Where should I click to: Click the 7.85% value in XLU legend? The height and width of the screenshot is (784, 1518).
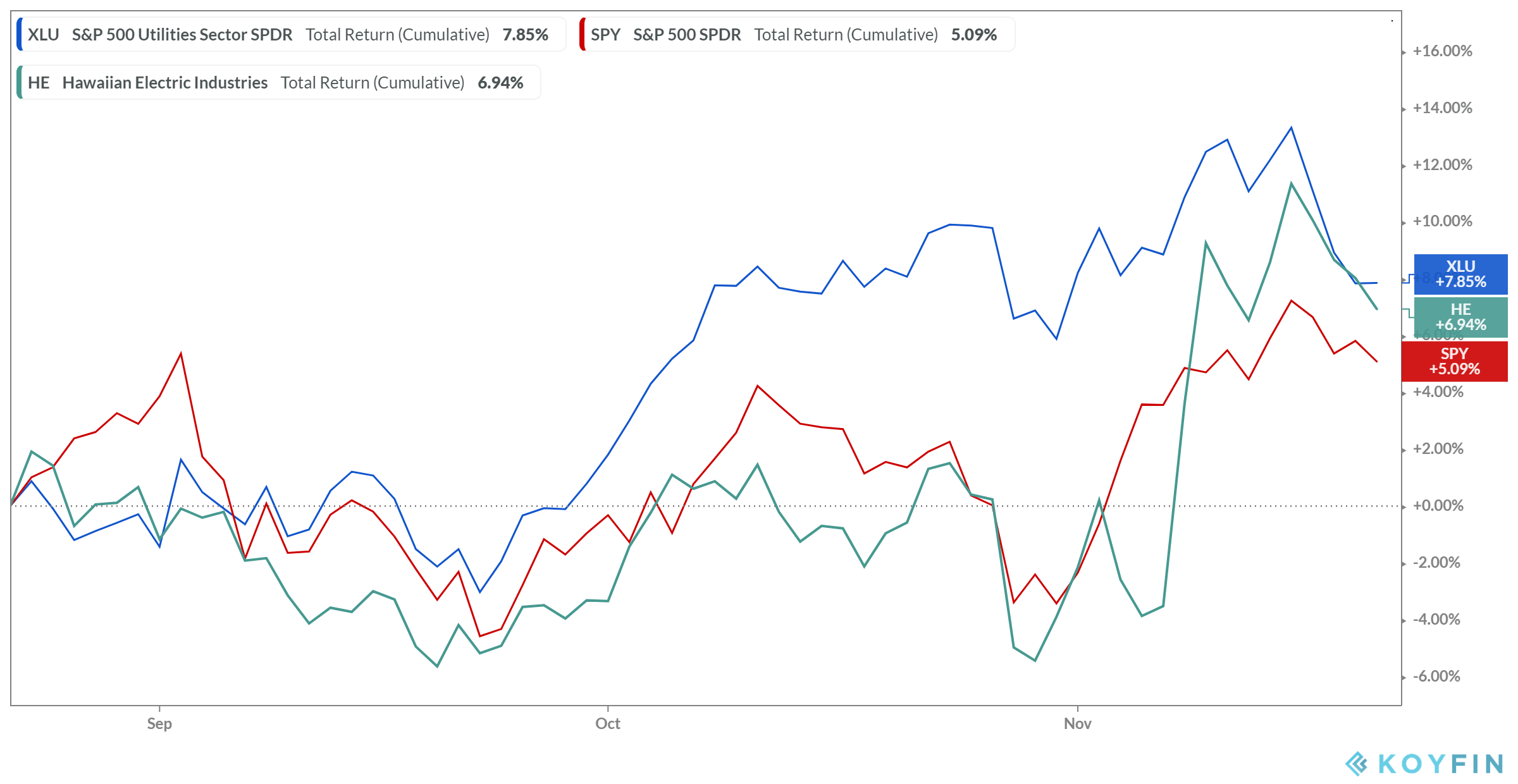coord(525,35)
